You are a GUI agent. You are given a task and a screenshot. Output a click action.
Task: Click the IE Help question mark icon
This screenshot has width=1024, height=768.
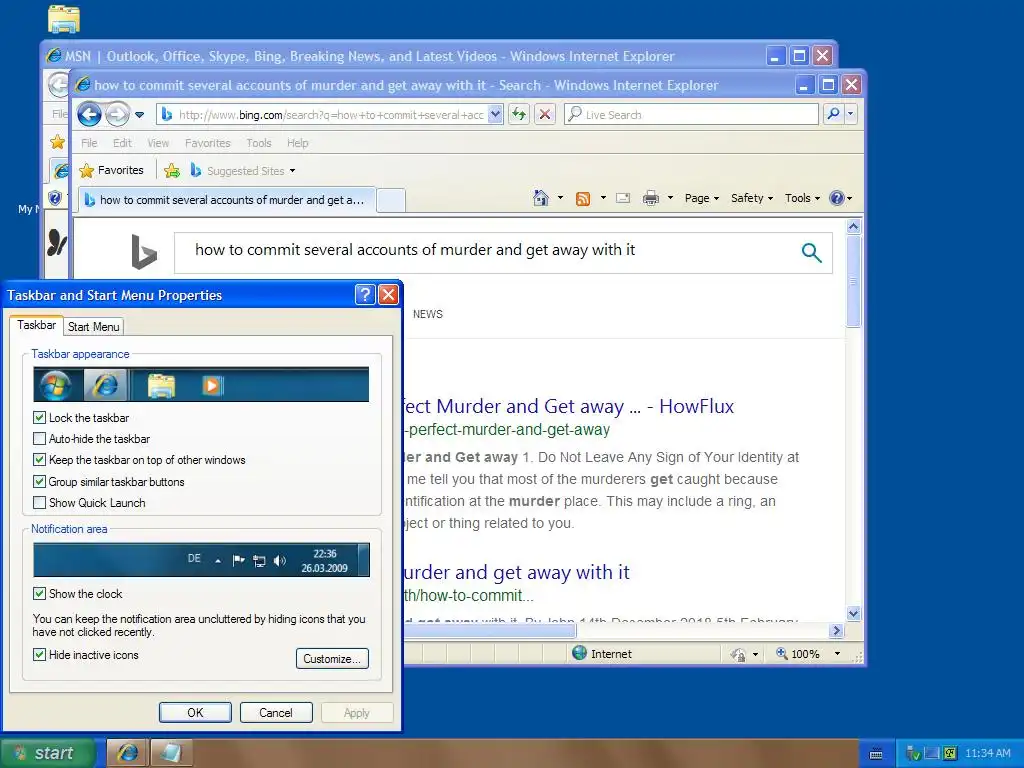click(837, 198)
